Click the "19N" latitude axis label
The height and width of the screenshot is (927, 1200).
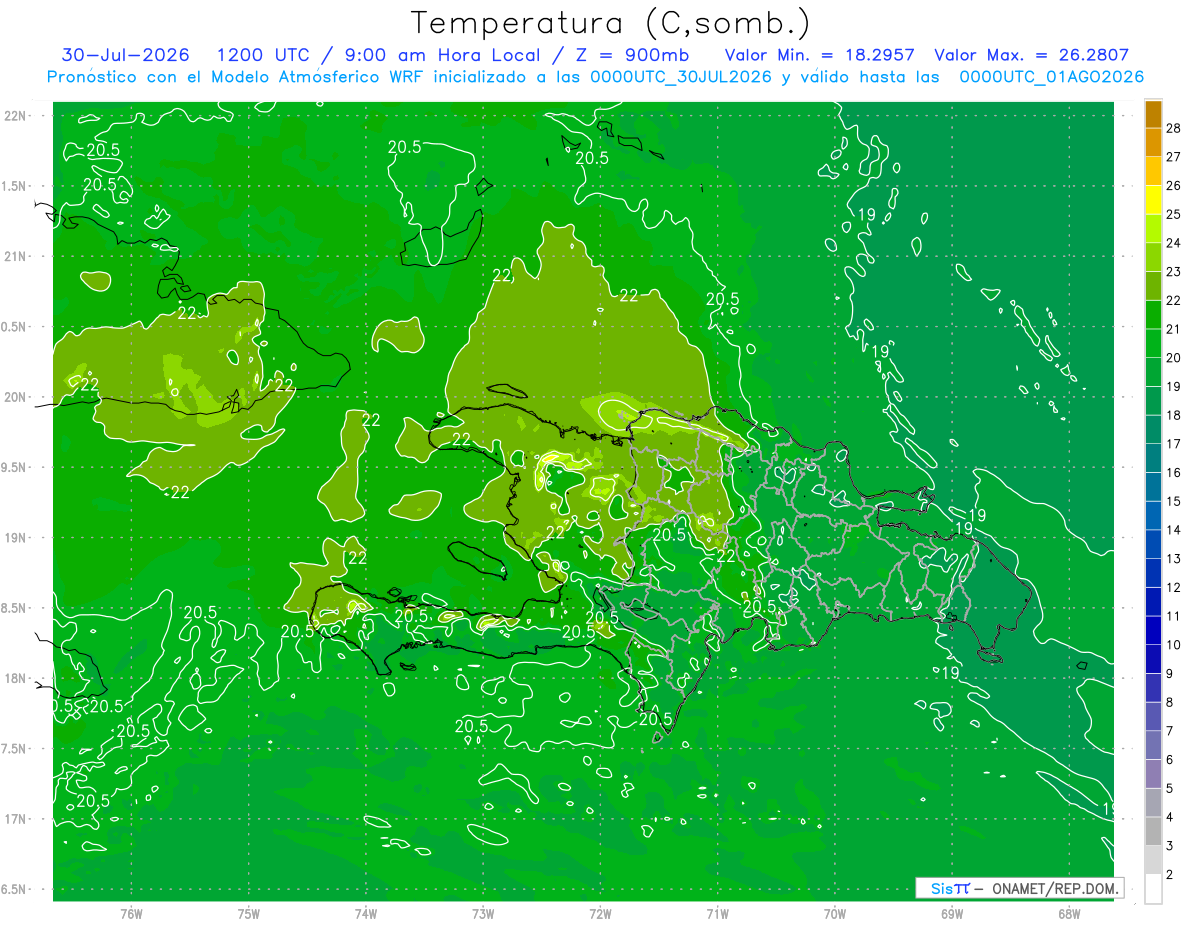click(14, 538)
